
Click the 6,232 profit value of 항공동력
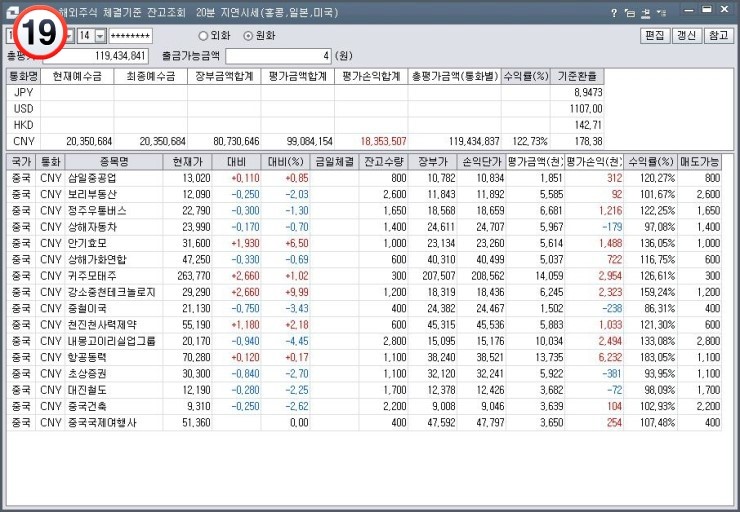610,357
